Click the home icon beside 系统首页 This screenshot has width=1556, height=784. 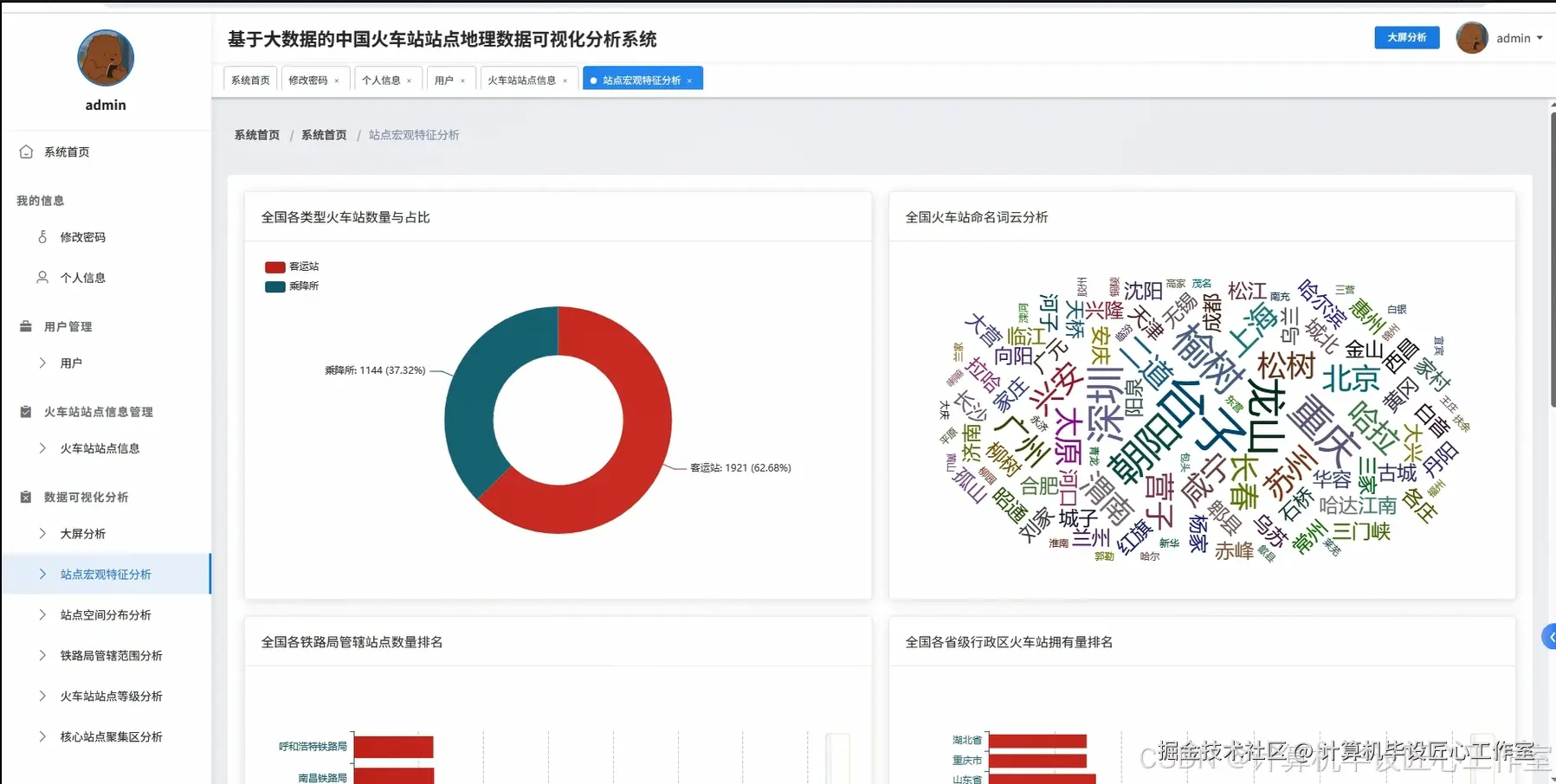point(26,151)
